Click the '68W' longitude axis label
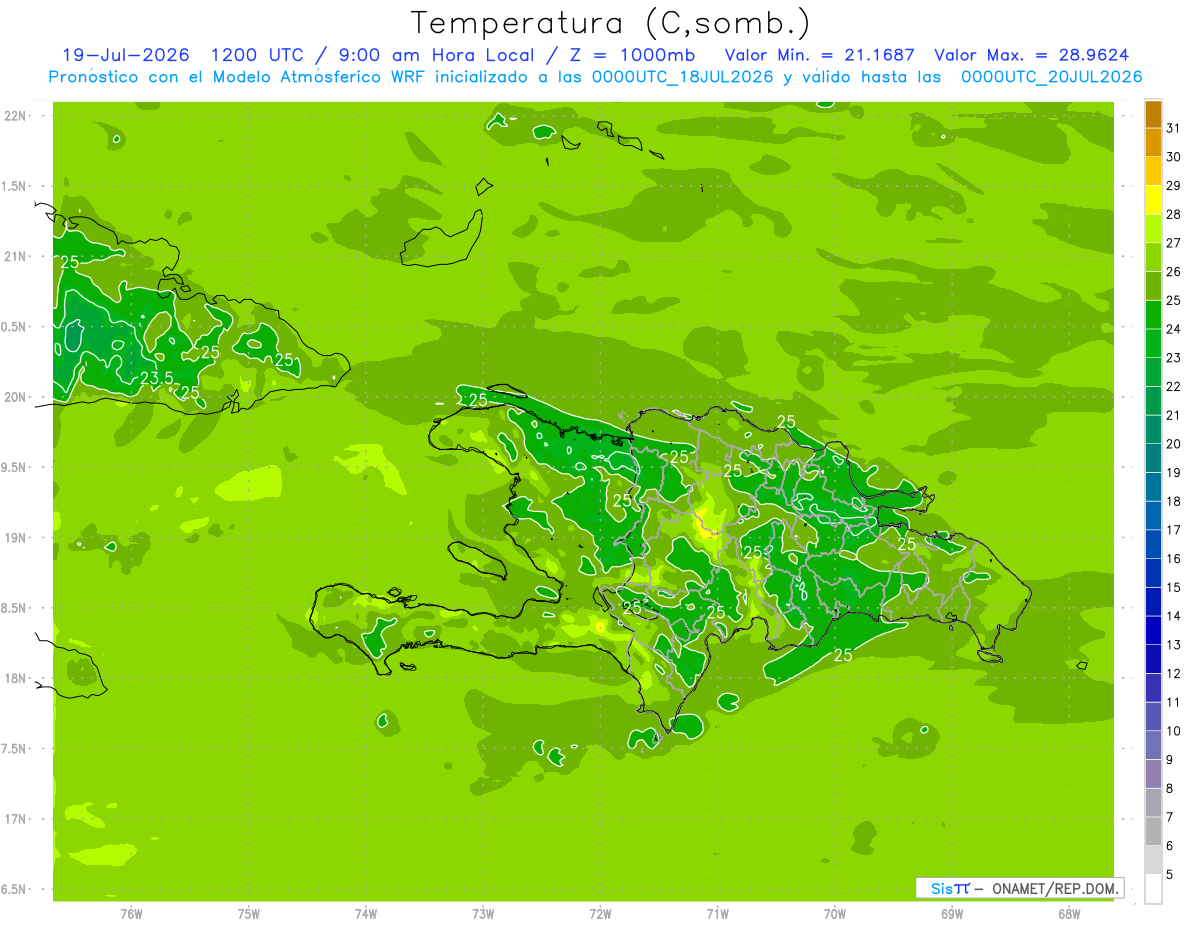Screen dimensions: 1200x927 point(1069,914)
